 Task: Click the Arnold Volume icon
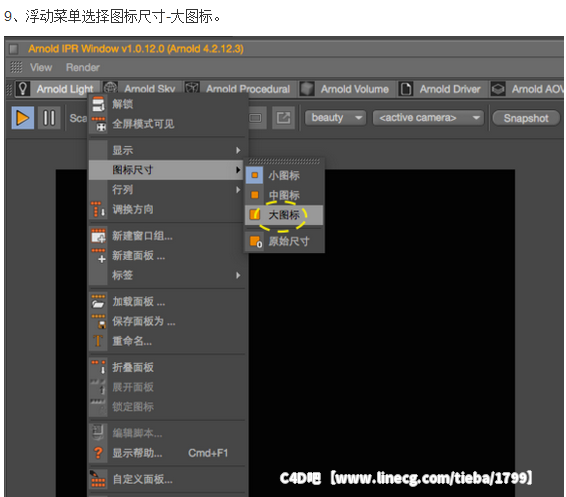pos(307,89)
